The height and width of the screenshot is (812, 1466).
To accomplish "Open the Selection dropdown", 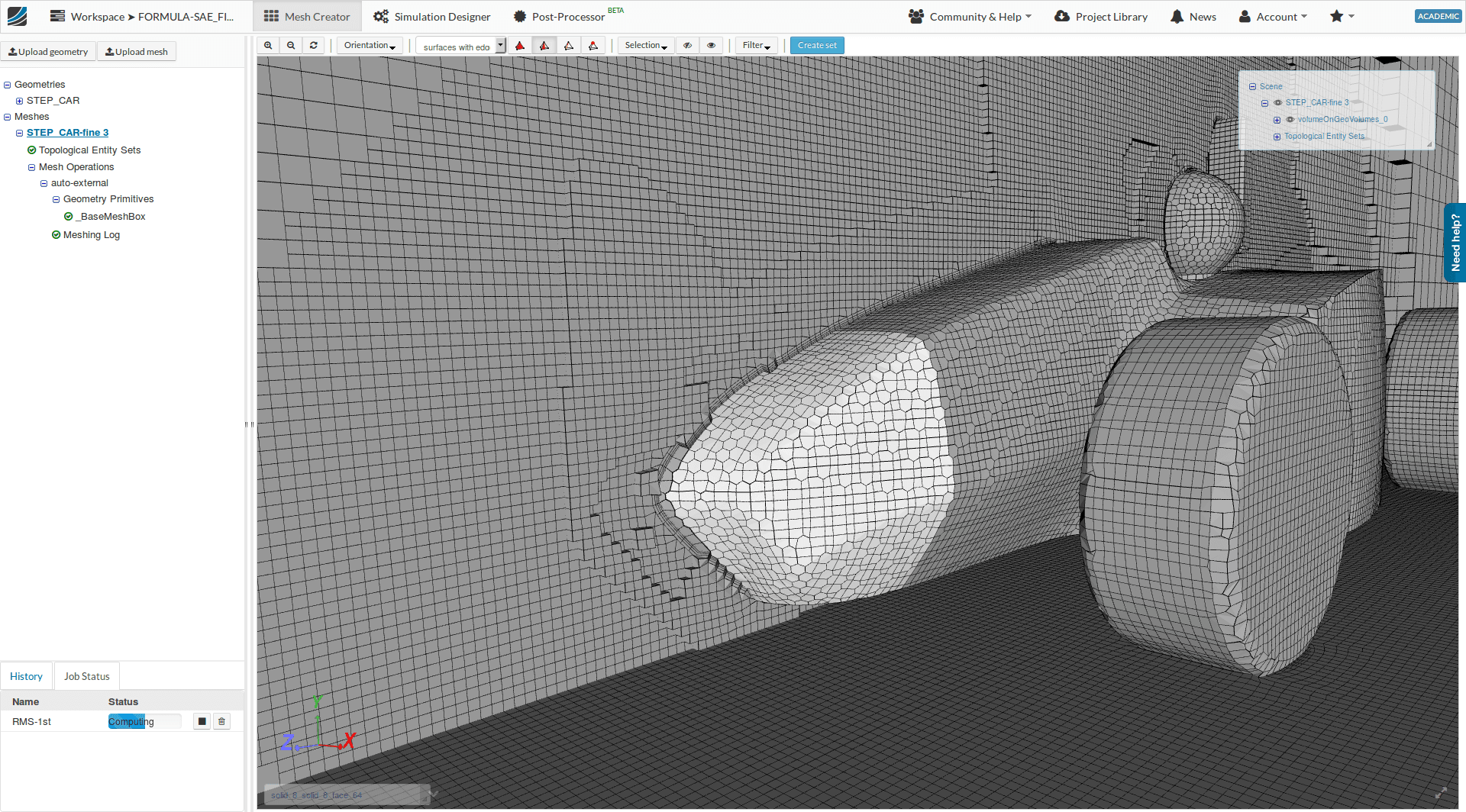I will tap(646, 46).
